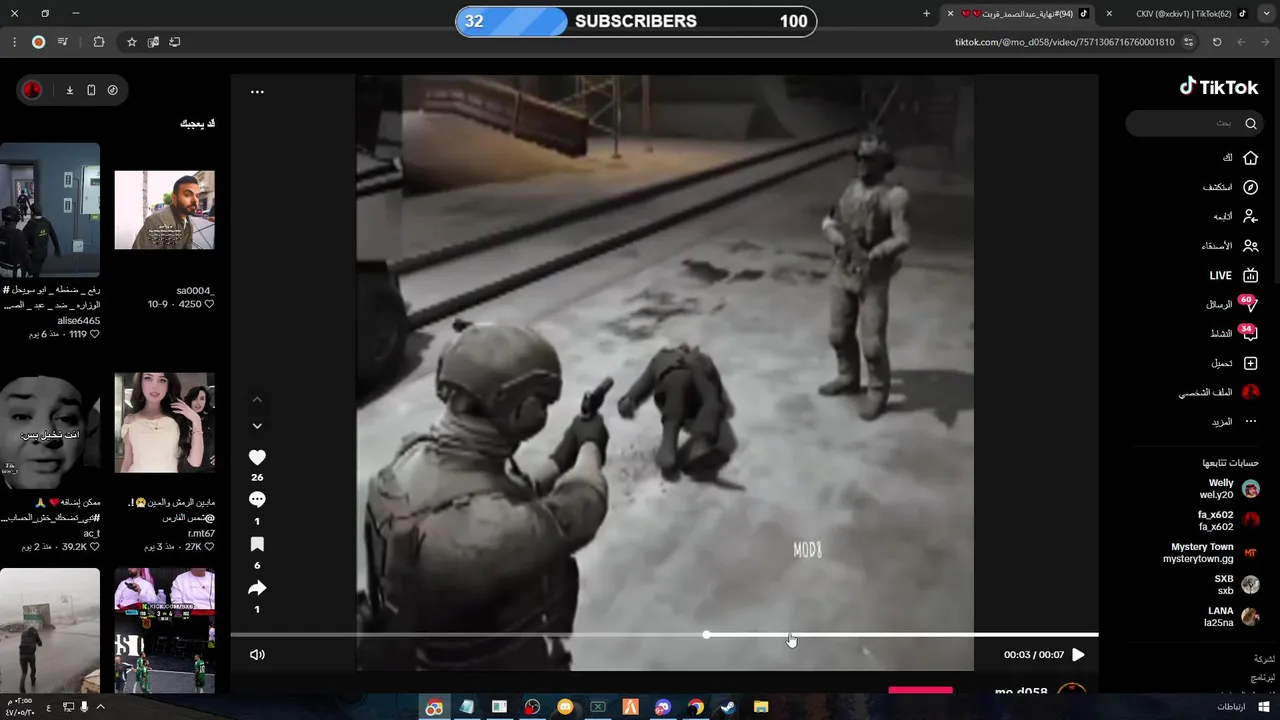Bookmark this page with the star icon

131,42
